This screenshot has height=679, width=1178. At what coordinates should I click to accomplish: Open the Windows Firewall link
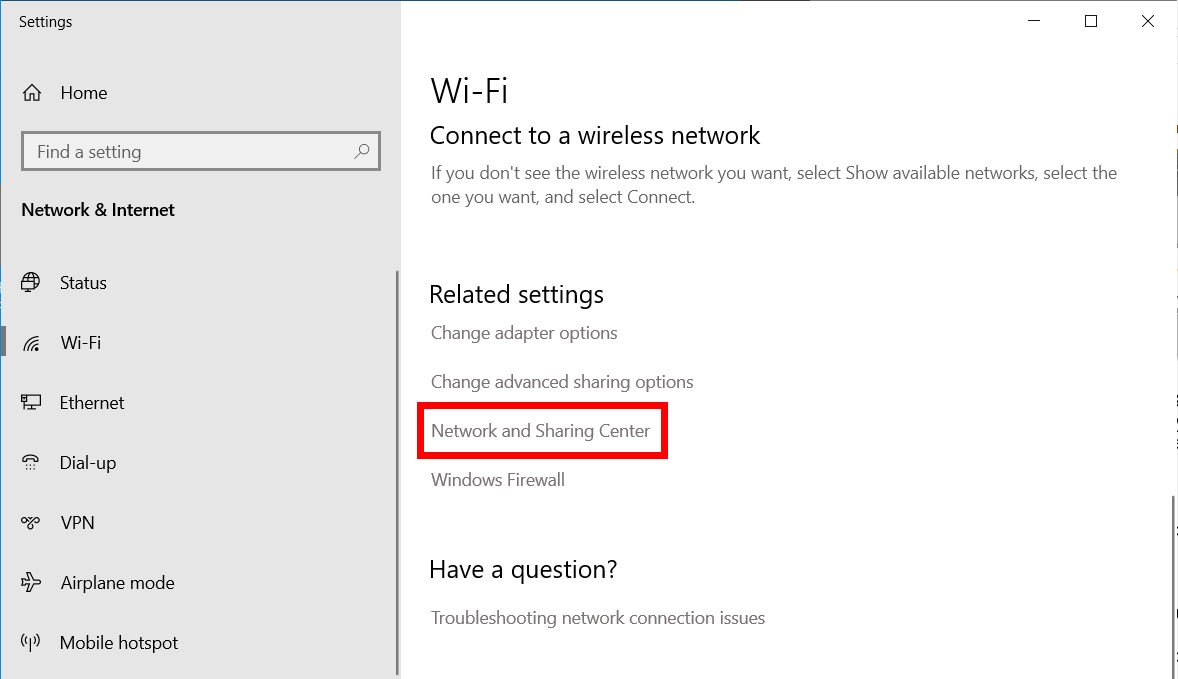coord(497,479)
